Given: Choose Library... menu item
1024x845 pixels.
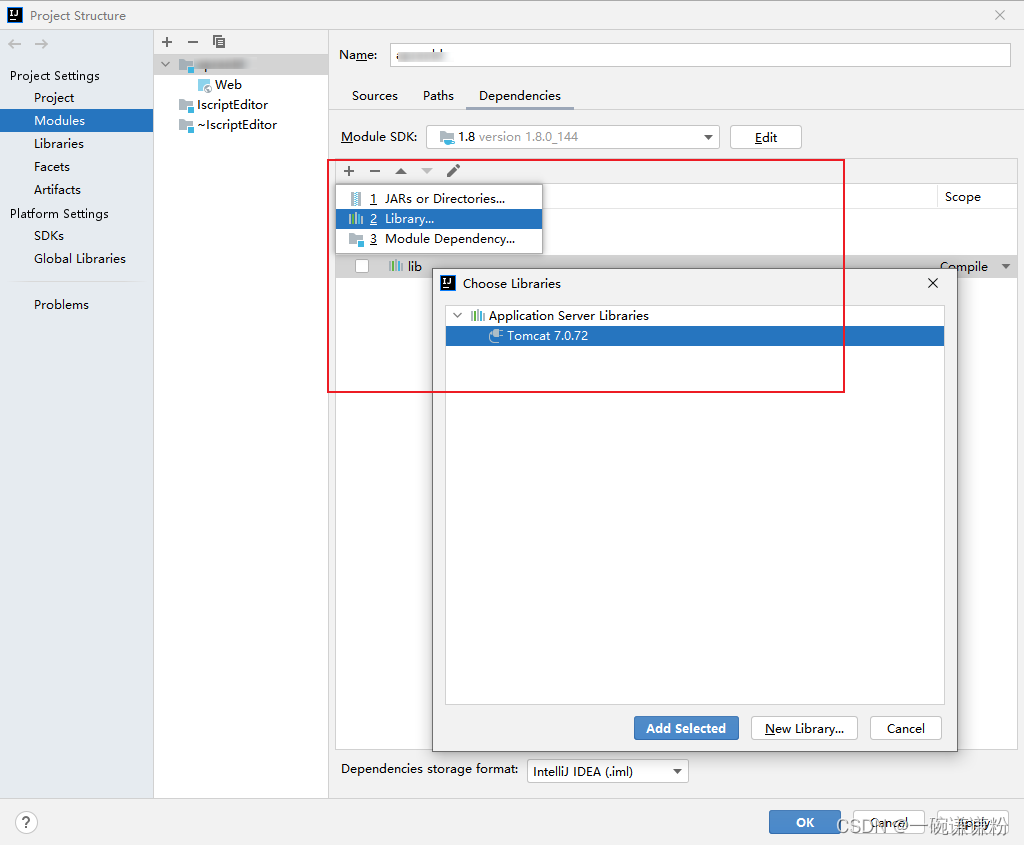Looking at the screenshot, I should (439, 219).
